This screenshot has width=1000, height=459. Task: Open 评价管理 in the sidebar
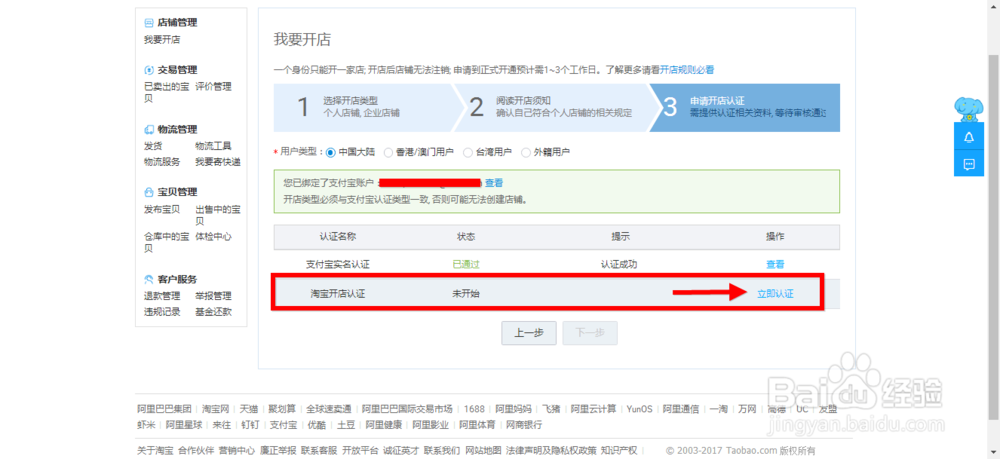tap(214, 87)
